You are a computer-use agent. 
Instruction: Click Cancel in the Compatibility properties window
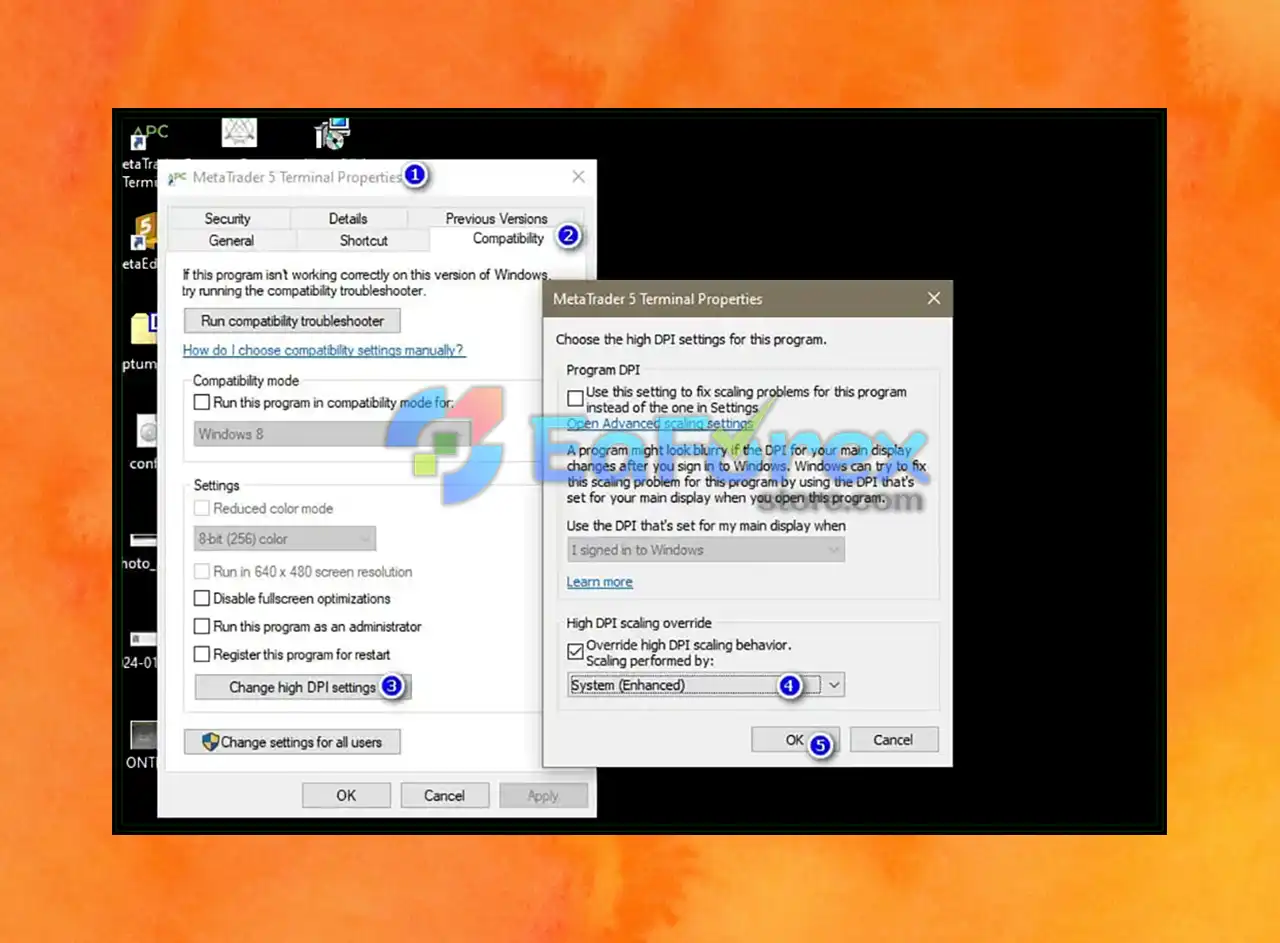(444, 796)
